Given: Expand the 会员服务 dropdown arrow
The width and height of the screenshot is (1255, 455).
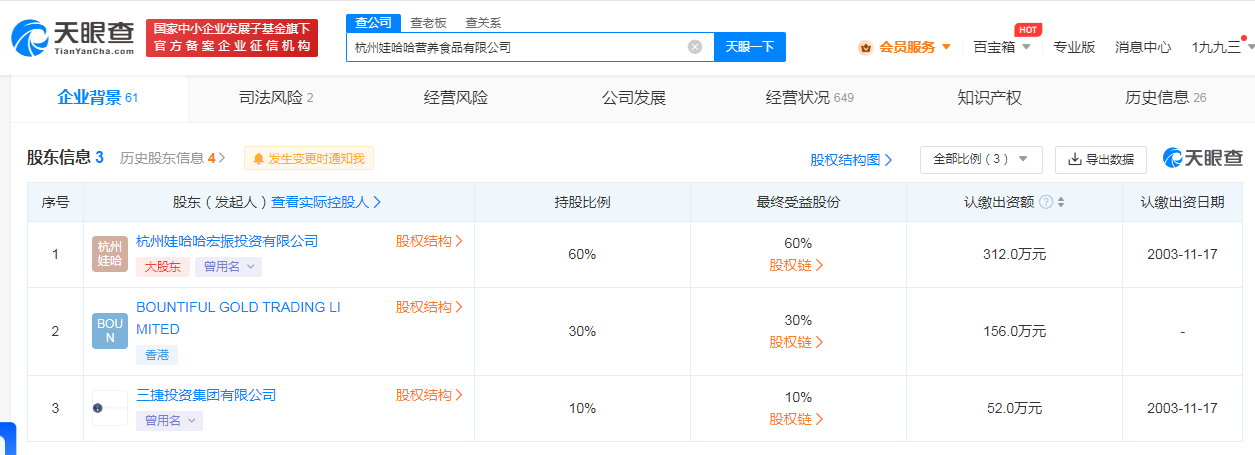Looking at the screenshot, I should 946,47.
